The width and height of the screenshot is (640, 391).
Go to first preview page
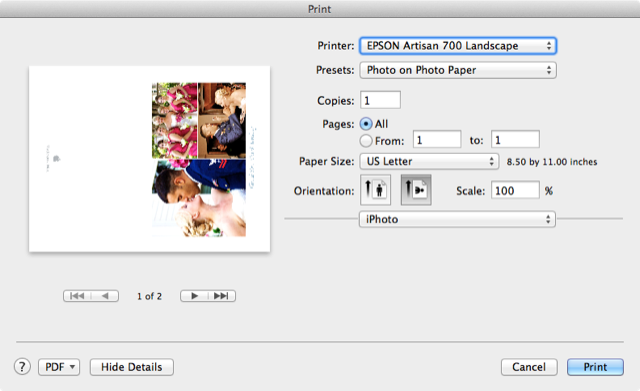77,296
